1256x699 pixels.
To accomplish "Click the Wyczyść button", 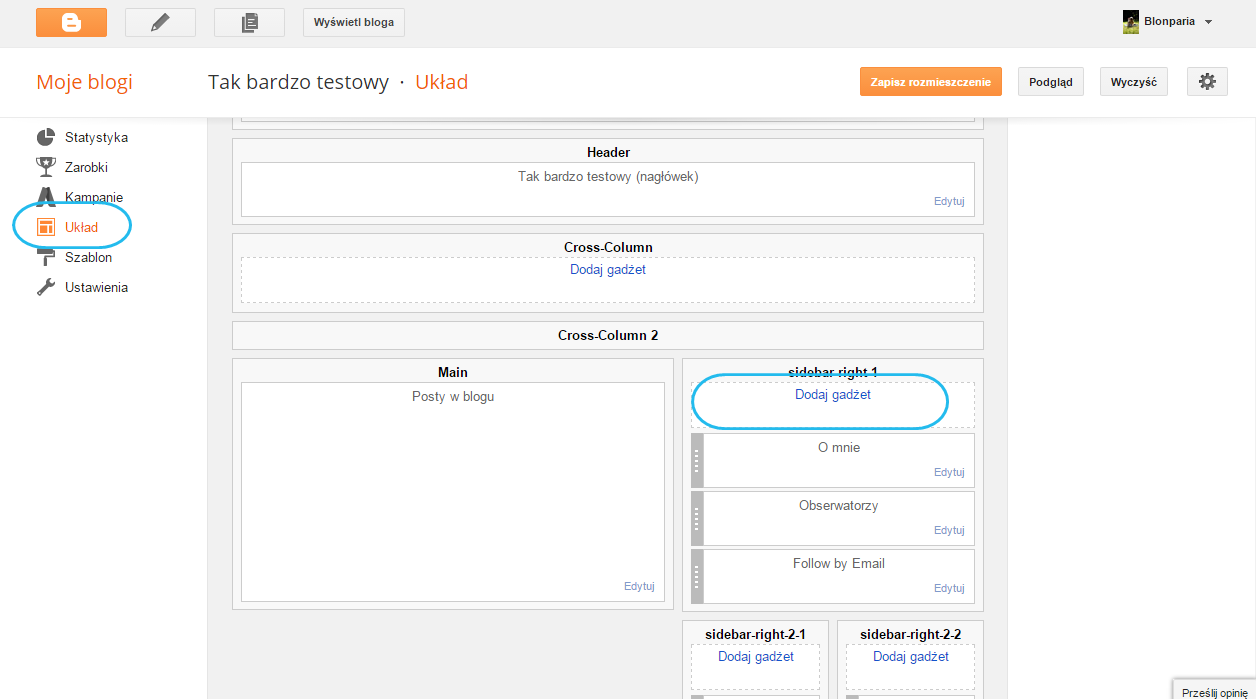I will click(1134, 82).
